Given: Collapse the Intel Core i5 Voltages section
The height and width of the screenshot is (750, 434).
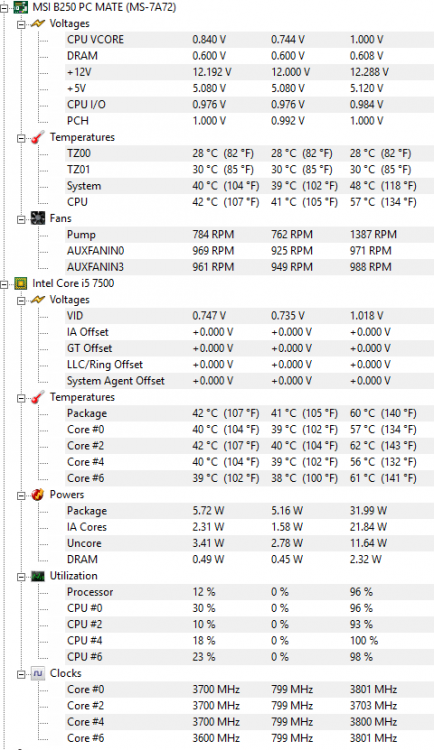Looking at the screenshot, I should 21,301.
